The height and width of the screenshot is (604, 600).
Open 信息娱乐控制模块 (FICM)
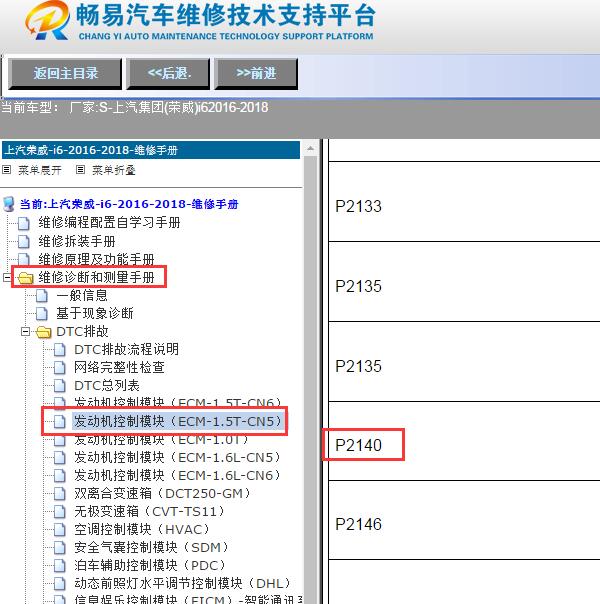click(188, 599)
